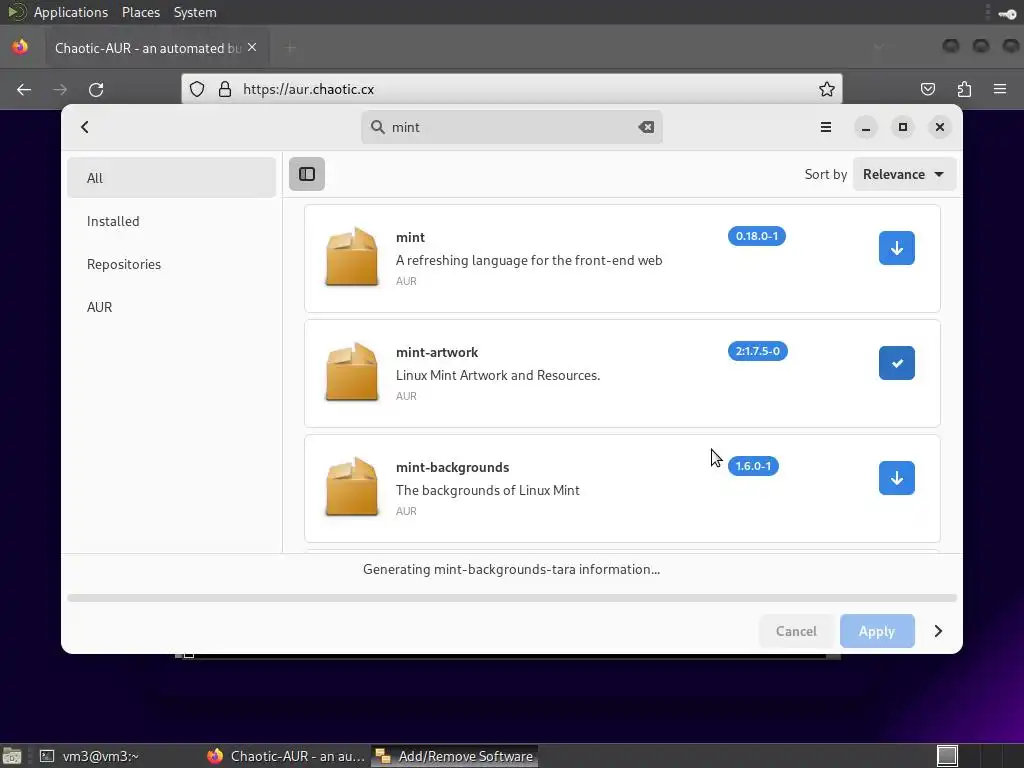This screenshot has height=768, width=1024.
Task: Select the All category
Action: coord(172,178)
